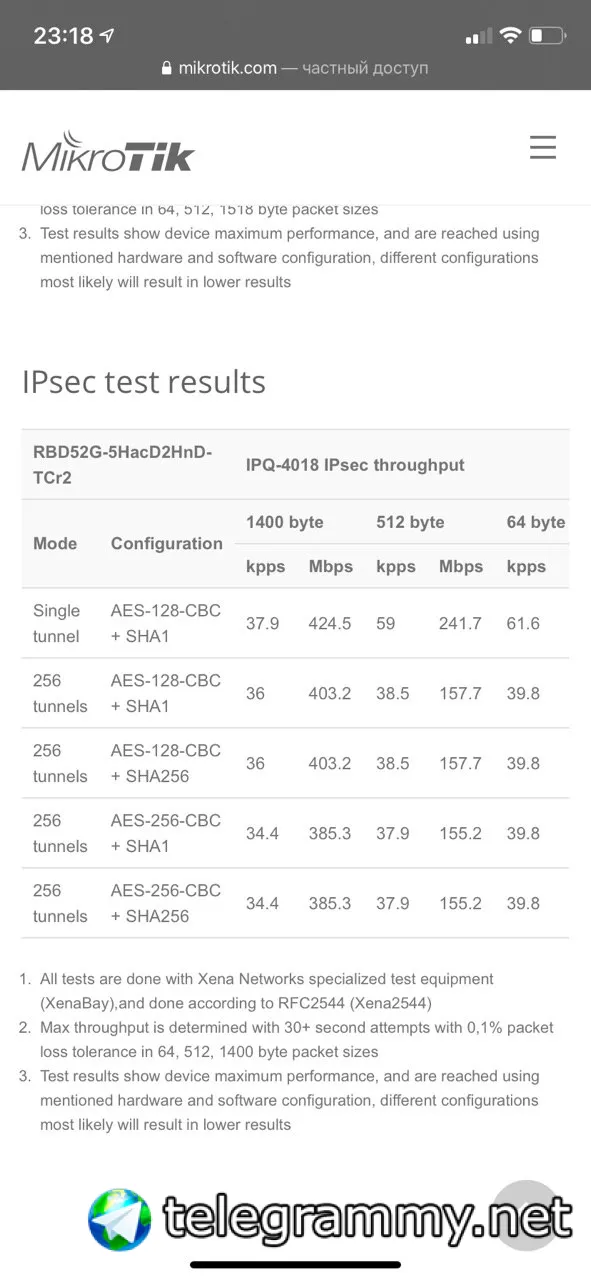Image resolution: width=591 pixels, height=1280 pixels.
Task: Tap the 512 byte column header
Action: 410,522
